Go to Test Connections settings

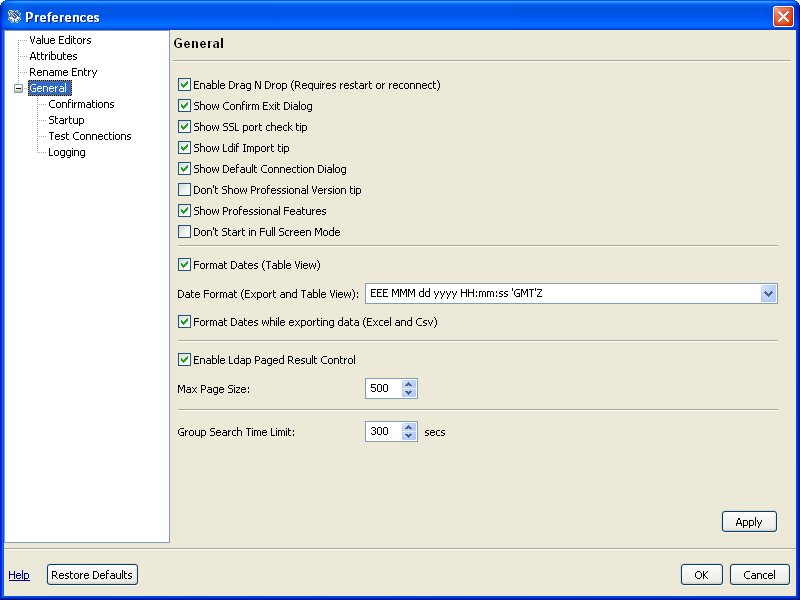click(90, 136)
